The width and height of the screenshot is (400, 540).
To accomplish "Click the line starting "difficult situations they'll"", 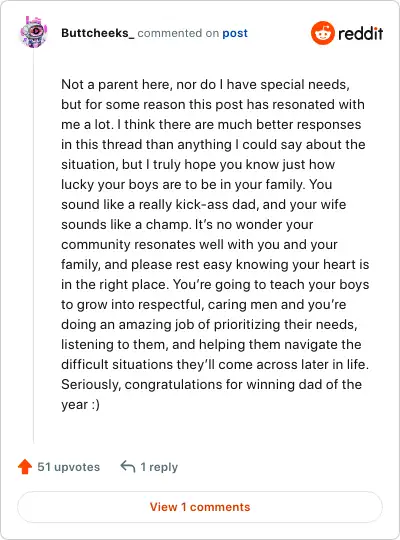I will 215,364.
